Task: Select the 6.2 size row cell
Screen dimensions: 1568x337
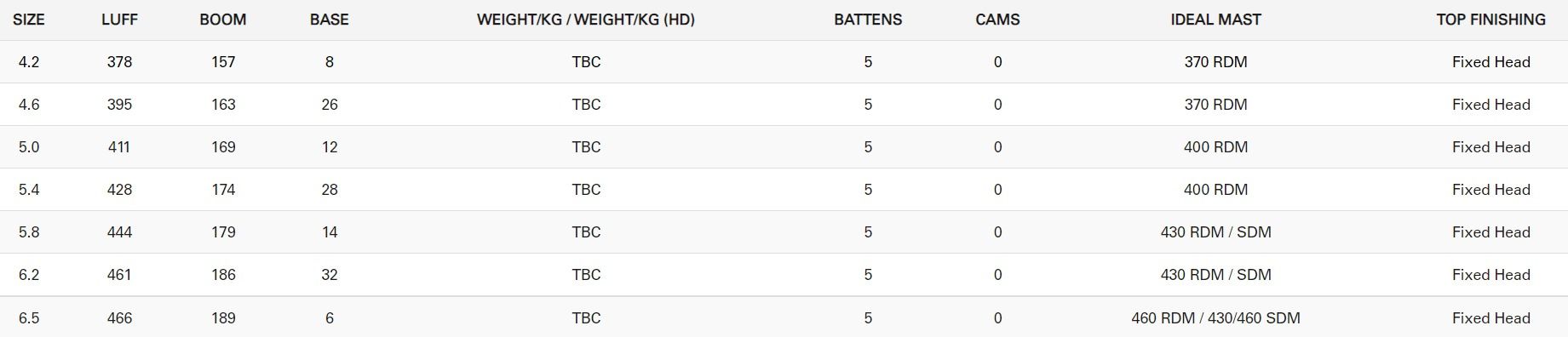Action: tap(29, 275)
